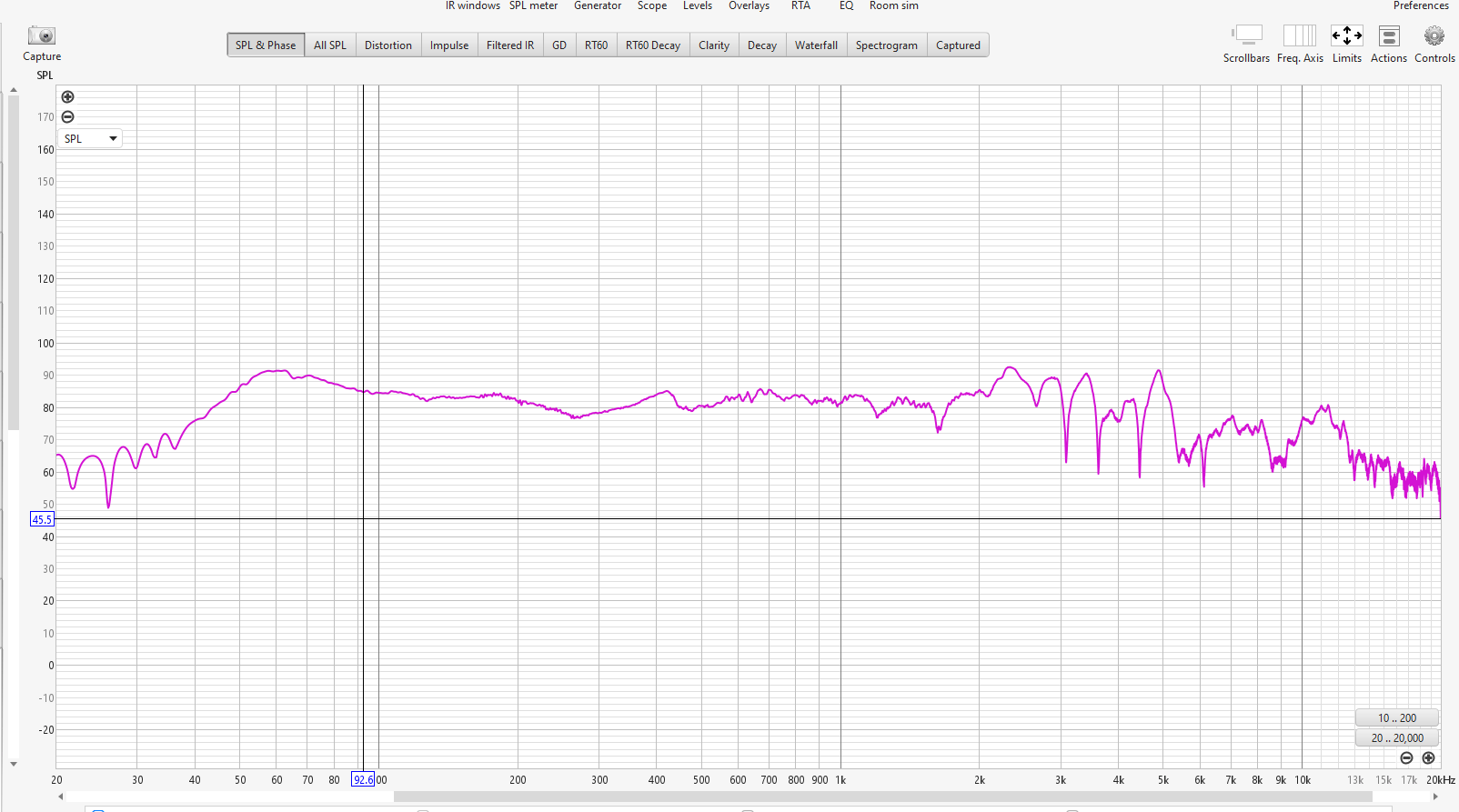Click vertical scrollbar down arrow

[14, 764]
